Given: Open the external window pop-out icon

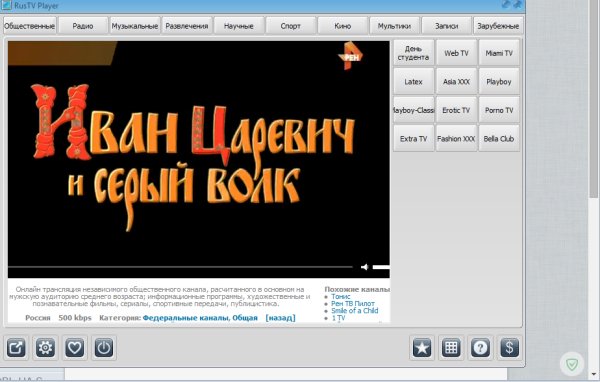Looking at the screenshot, I should coord(16,348).
